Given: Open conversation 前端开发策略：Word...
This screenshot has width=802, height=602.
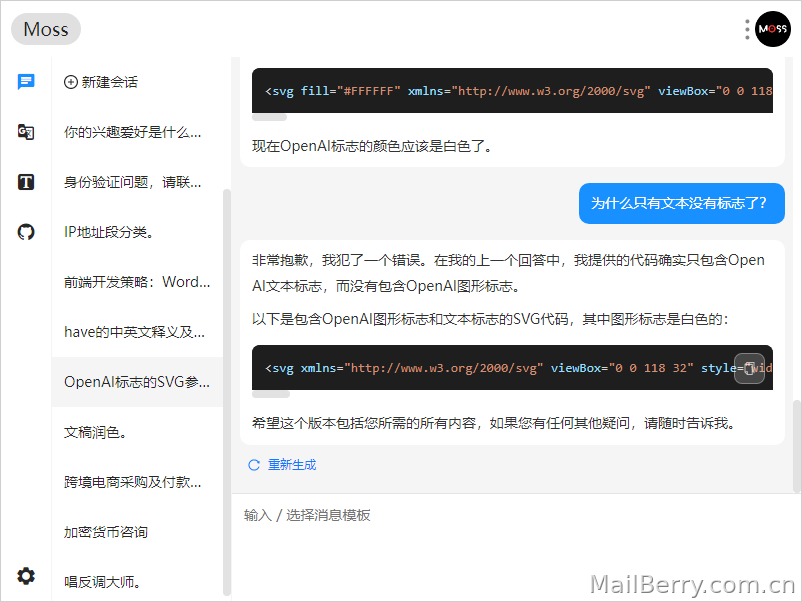Looking at the screenshot, I should (137, 282).
